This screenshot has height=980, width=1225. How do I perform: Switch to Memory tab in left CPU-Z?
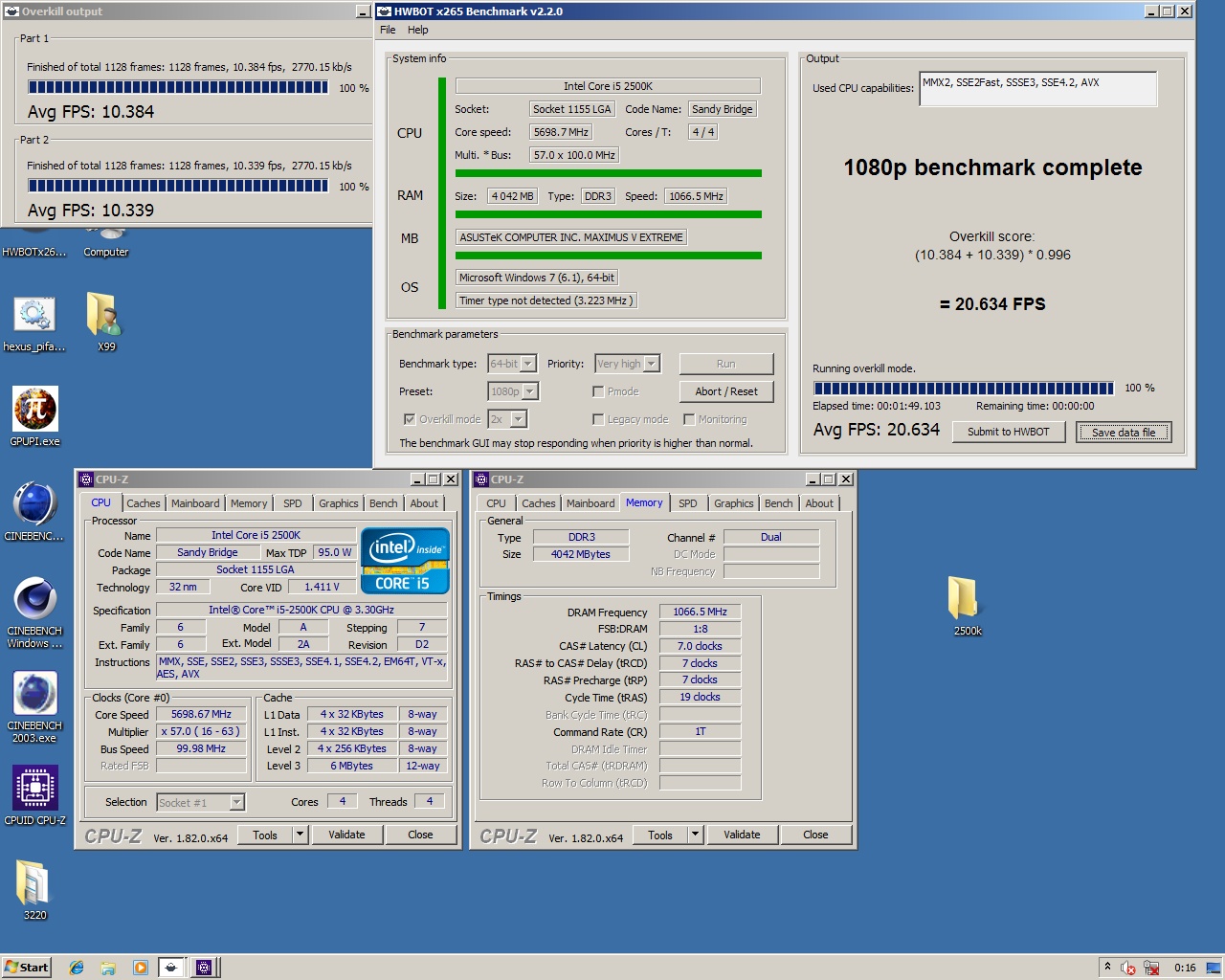click(249, 503)
